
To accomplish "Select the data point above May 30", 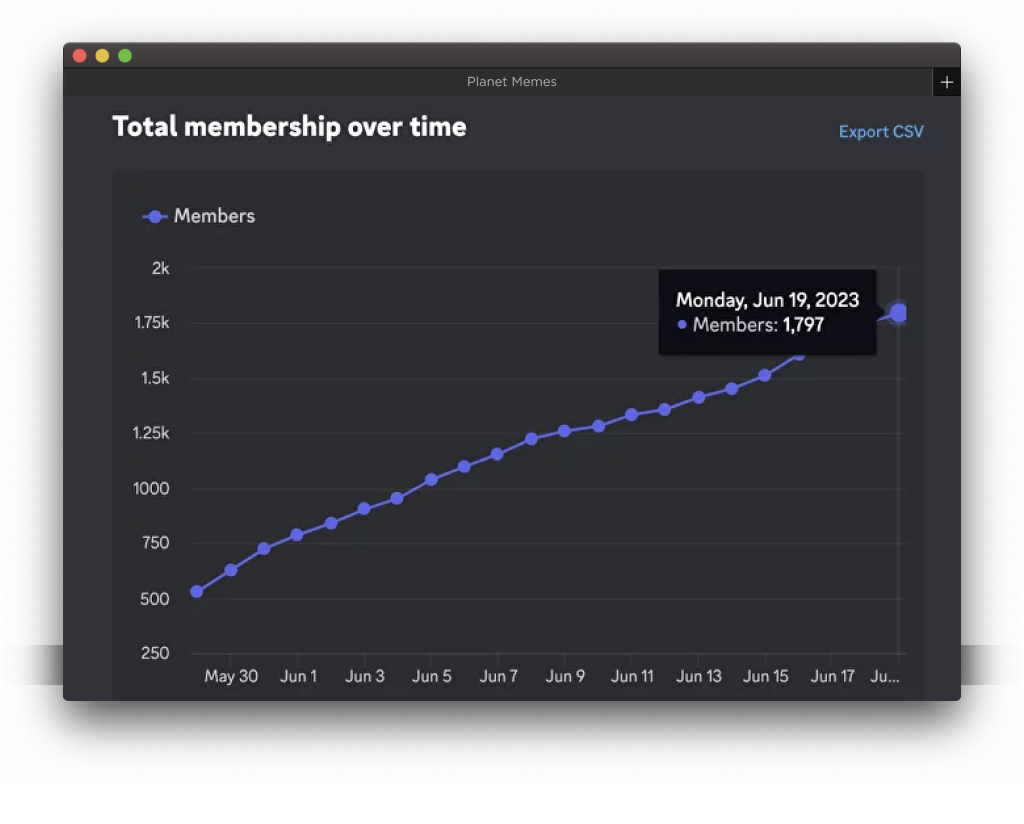I will 231,570.
